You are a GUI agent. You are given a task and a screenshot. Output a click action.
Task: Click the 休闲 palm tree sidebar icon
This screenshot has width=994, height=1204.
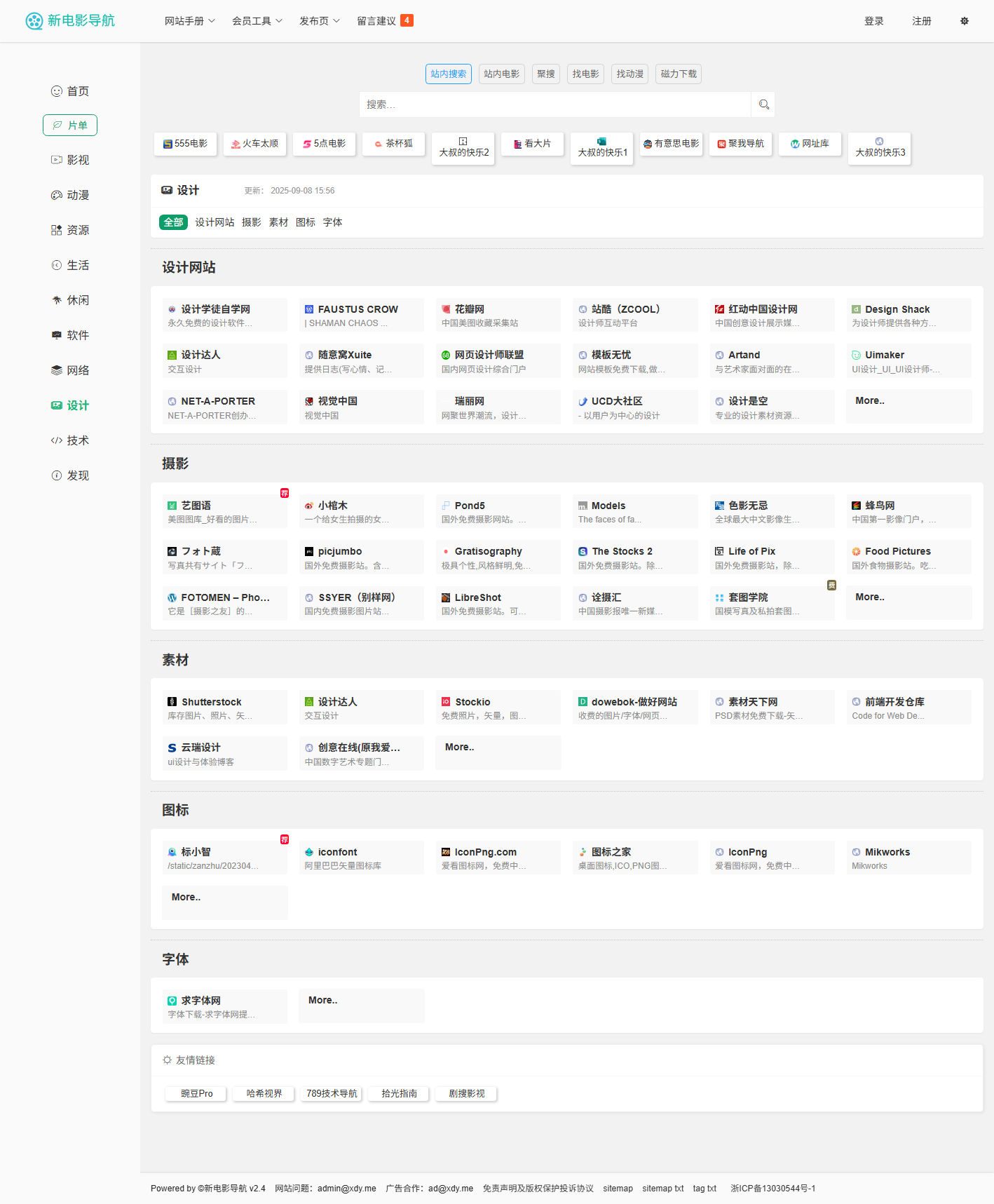tap(57, 300)
